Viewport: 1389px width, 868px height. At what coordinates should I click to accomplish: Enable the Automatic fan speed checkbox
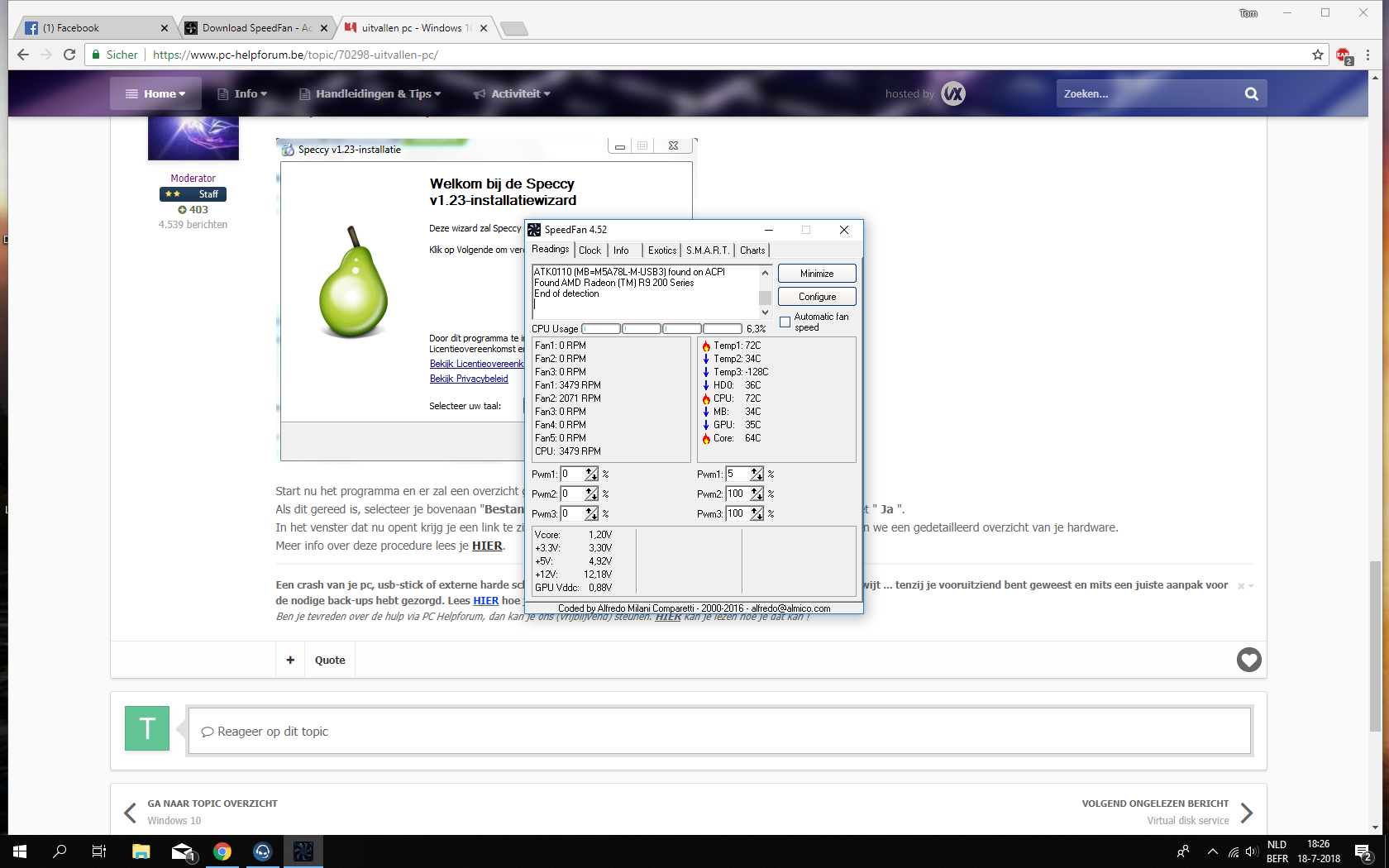point(785,322)
